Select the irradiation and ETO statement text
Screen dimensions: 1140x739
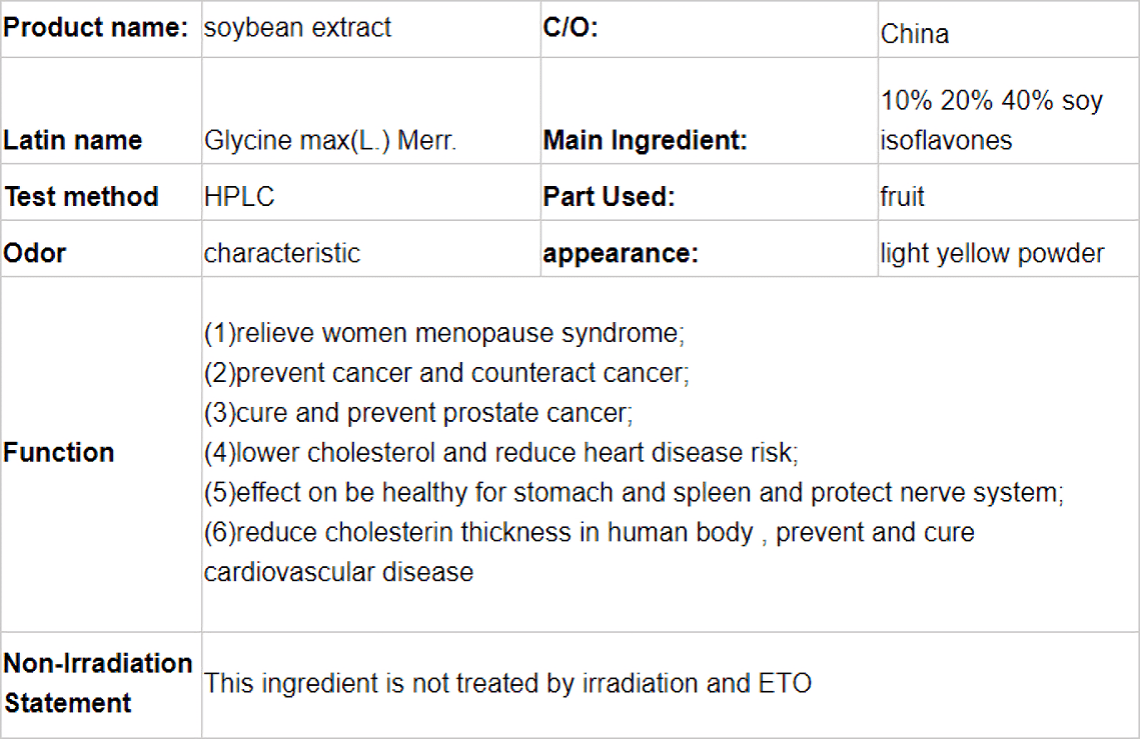click(x=507, y=684)
